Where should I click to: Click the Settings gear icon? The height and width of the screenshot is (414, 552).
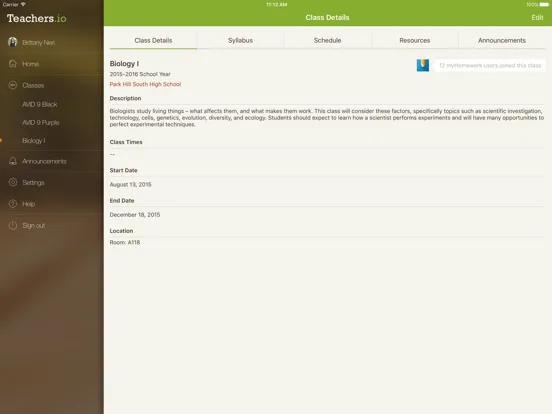13,182
